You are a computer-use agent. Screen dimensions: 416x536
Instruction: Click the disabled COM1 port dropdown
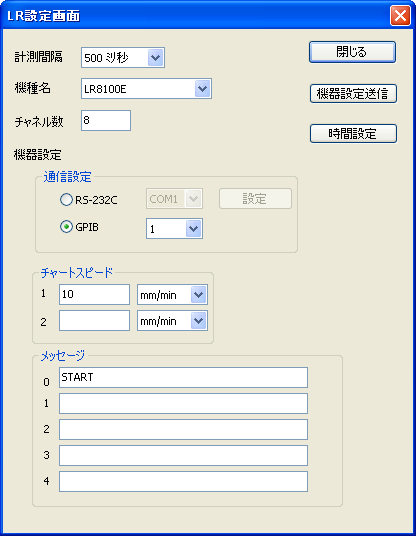coord(174,198)
